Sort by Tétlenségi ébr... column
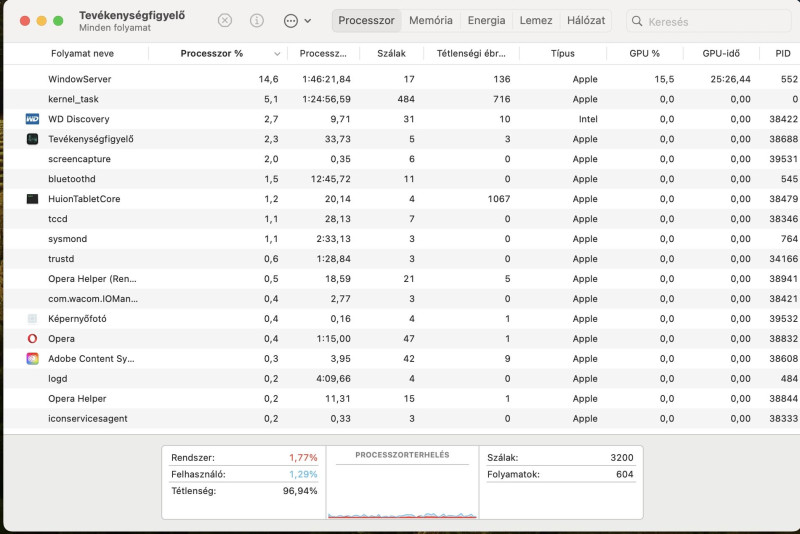 (x=471, y=54)
